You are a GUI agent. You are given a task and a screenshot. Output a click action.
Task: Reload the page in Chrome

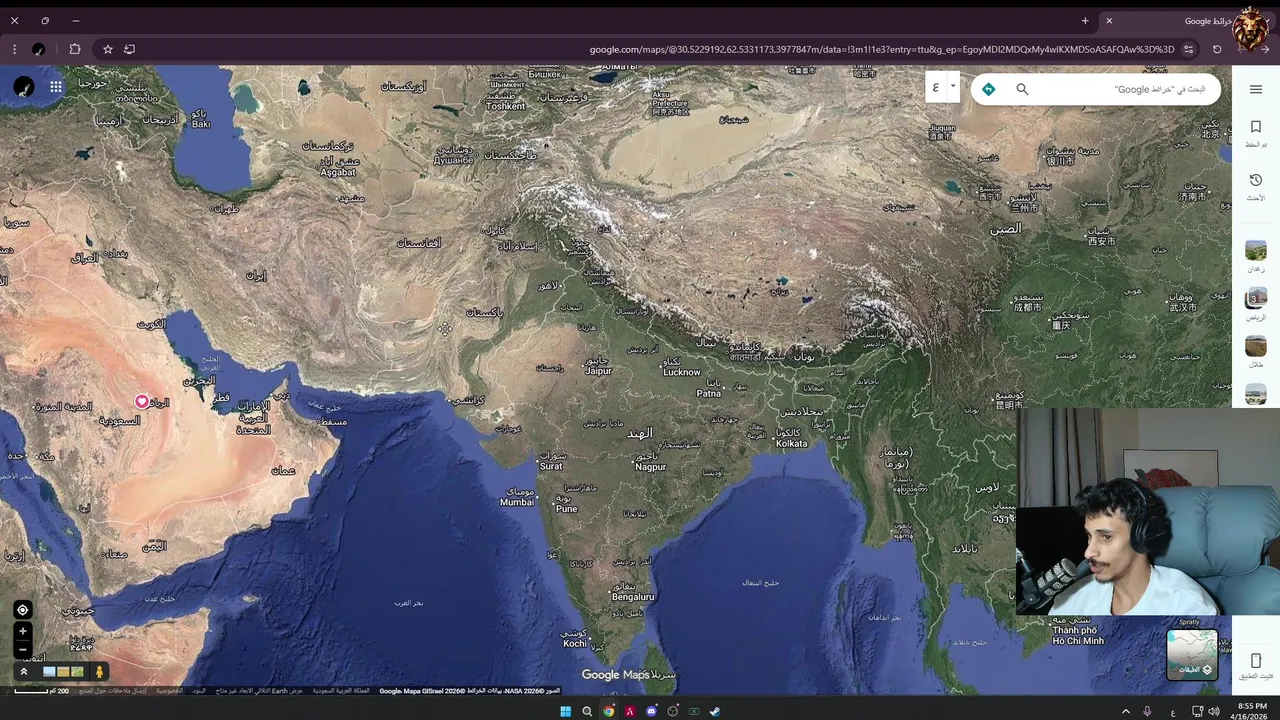pyautogui.click(x=1217, y=49)
